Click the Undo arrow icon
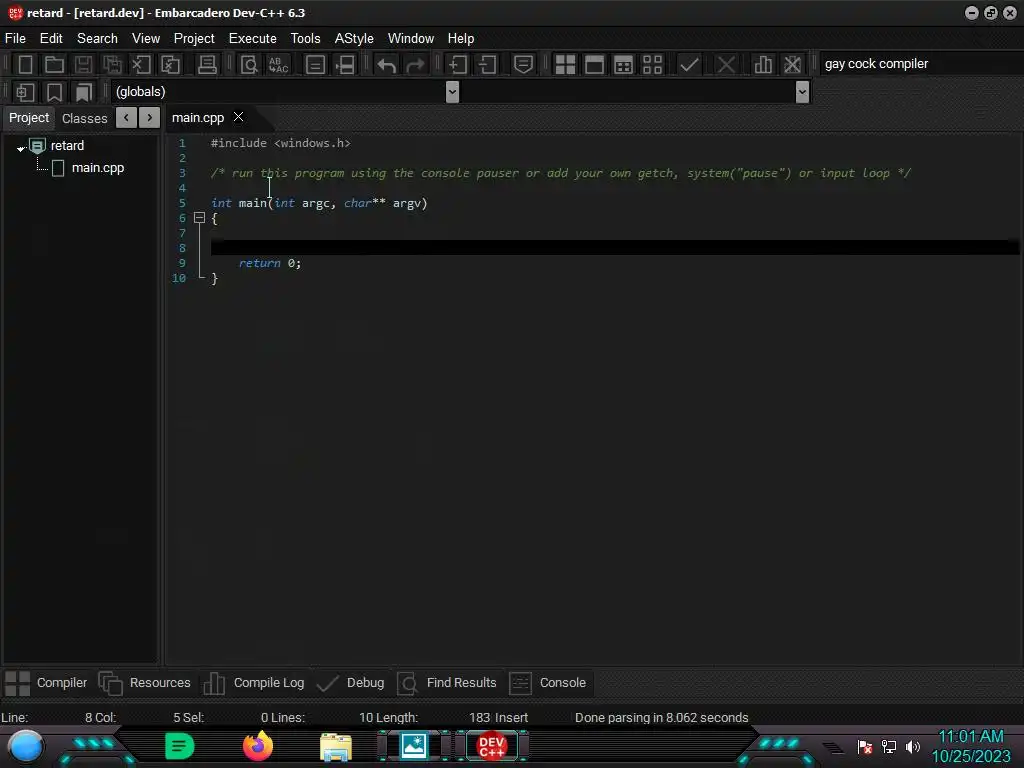Viewport: 1024px width, 768px height. 387,64
